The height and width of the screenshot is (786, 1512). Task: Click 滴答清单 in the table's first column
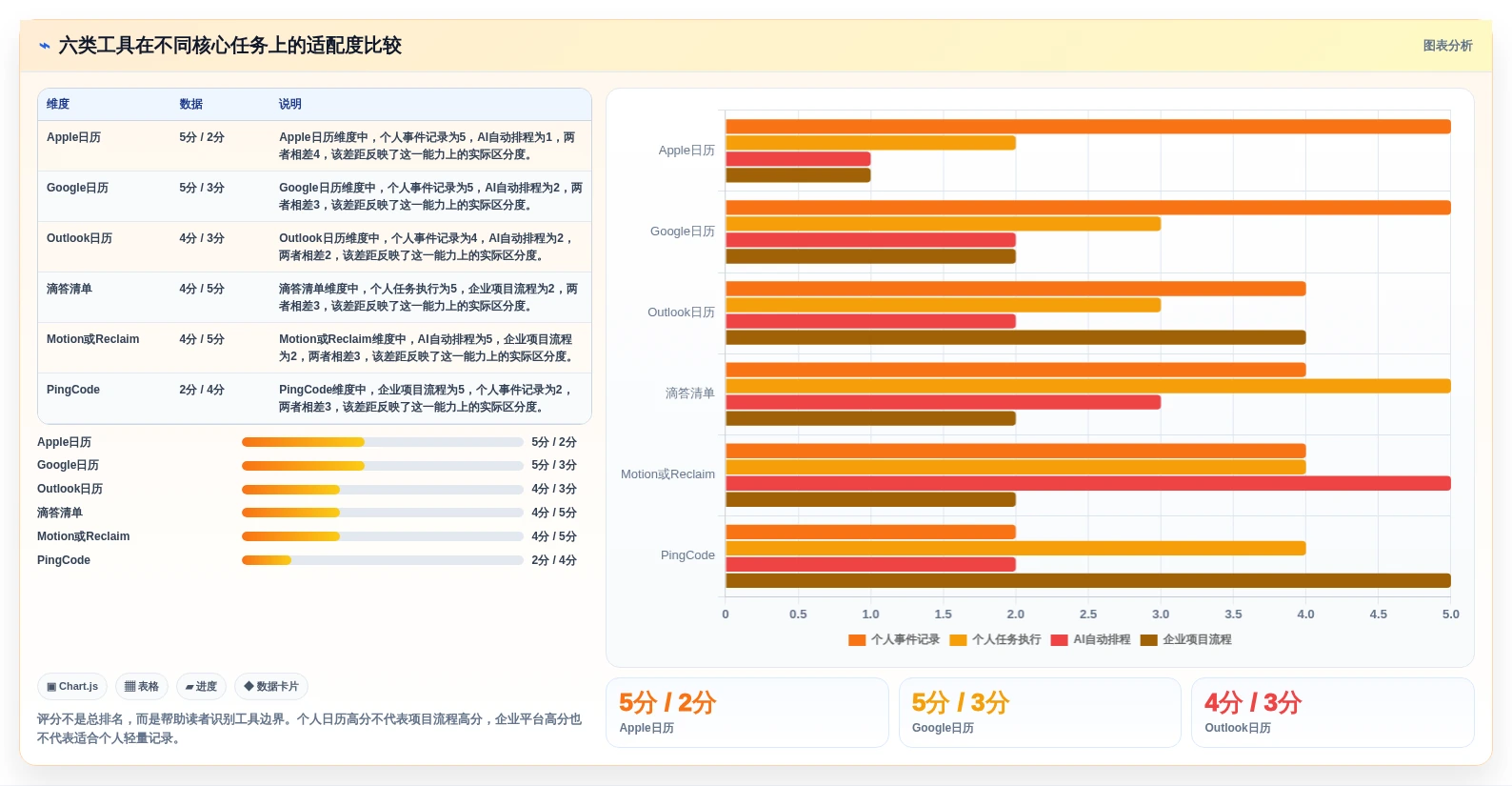(x=70, y=289)
